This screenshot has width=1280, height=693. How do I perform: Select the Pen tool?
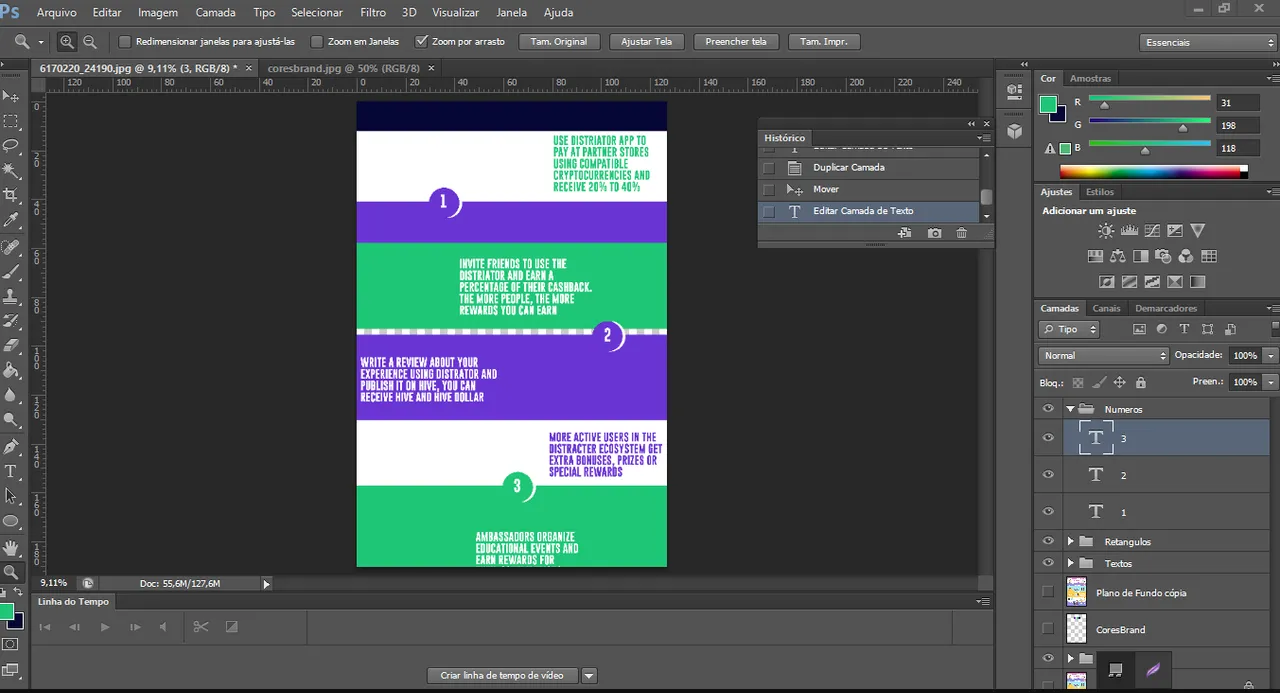click(x=11, y=446)
